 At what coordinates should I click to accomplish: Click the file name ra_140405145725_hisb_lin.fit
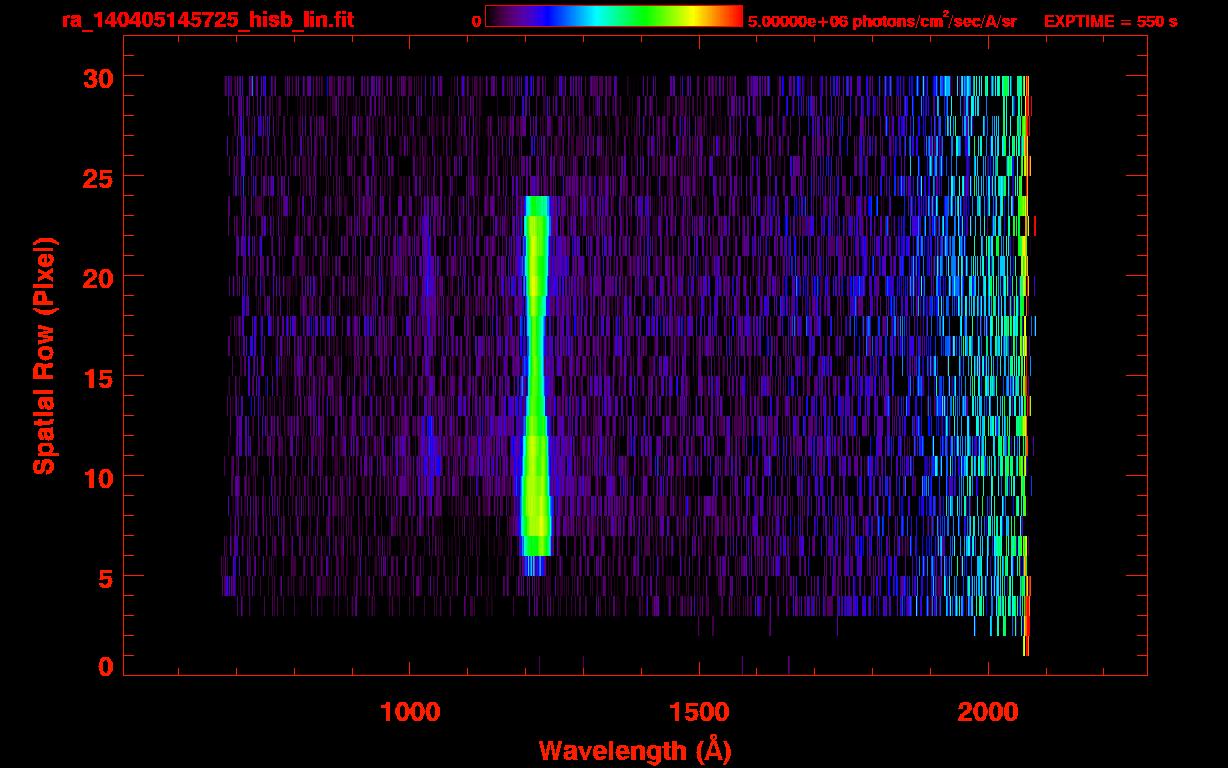(207, 20)
